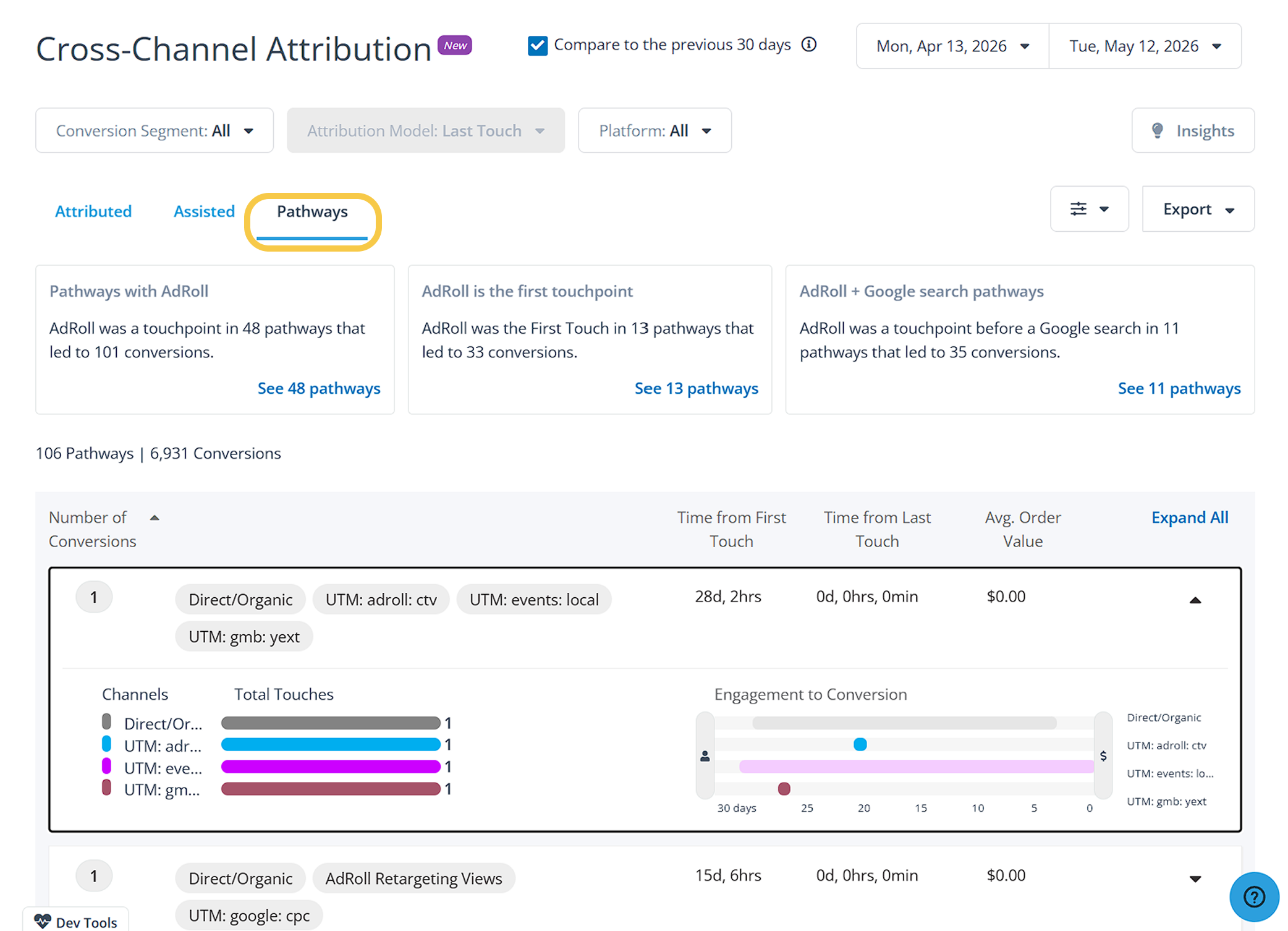Open the help question mark bubble
The width and height of the screenshot is (1288, 931).
(x=1254, y=896)
